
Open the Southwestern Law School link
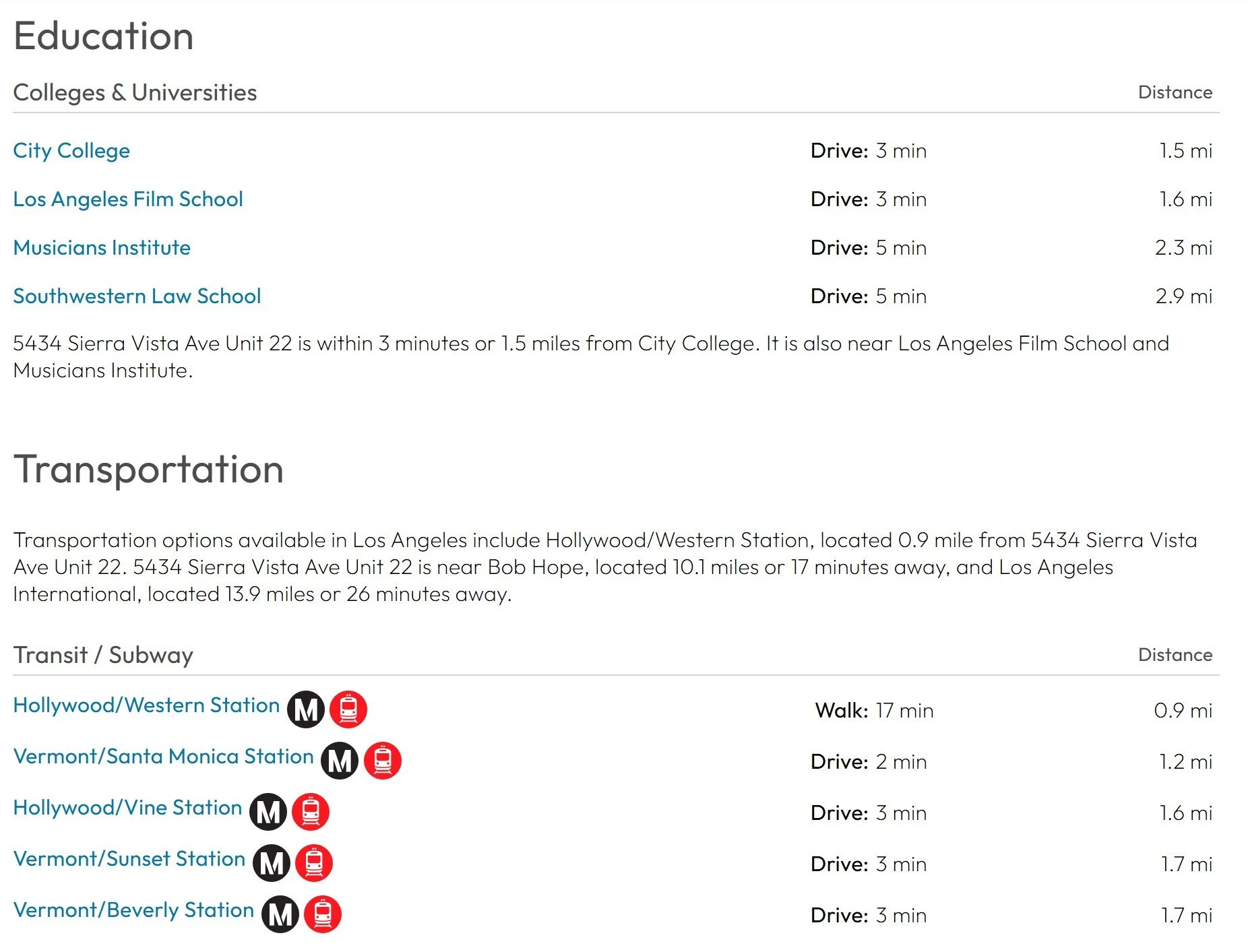[x=137, y=296]
